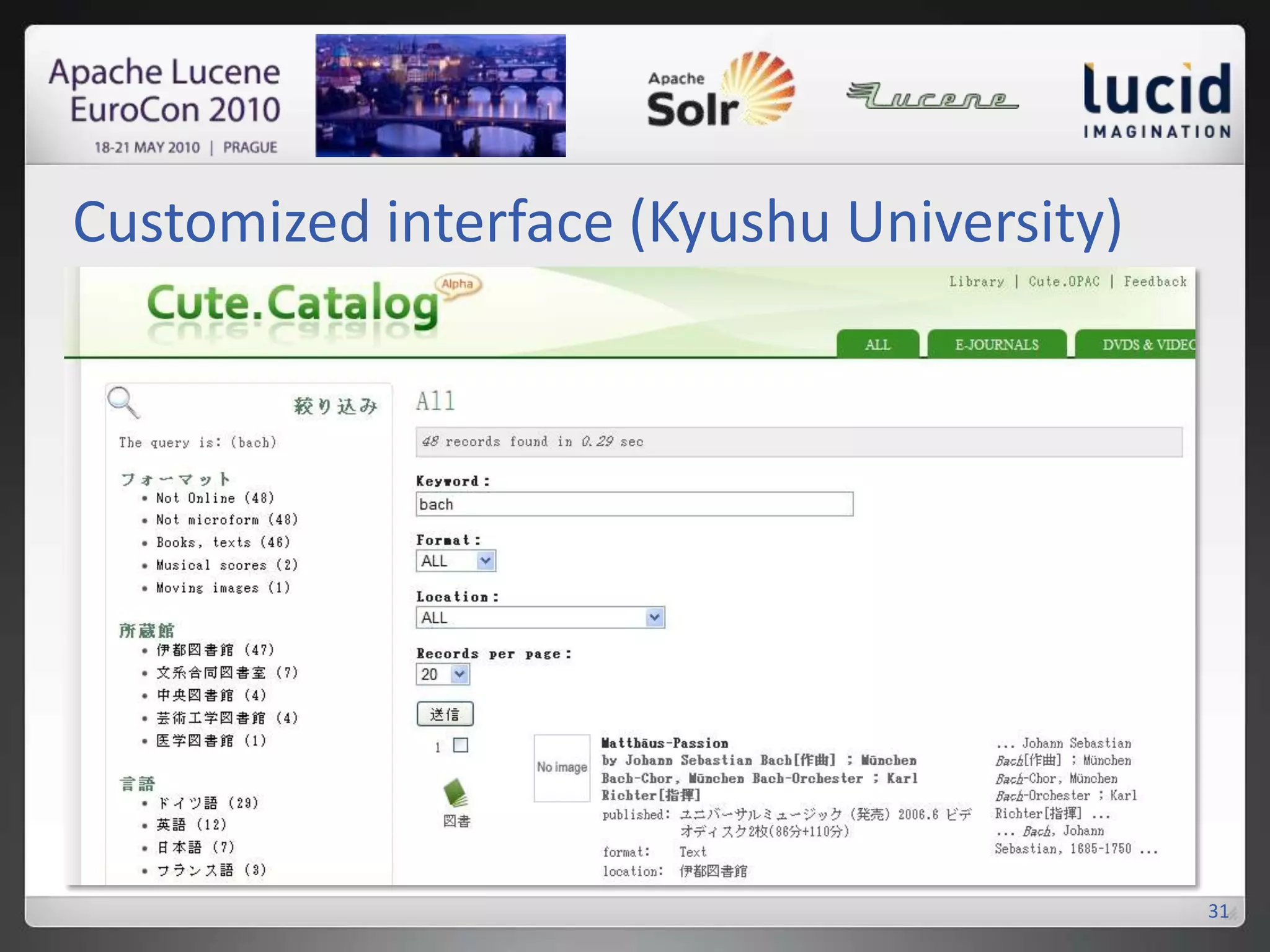Filter by 文系合同図書室 (7)
This screenshot has height=952, width=1270.
point(227,672)
